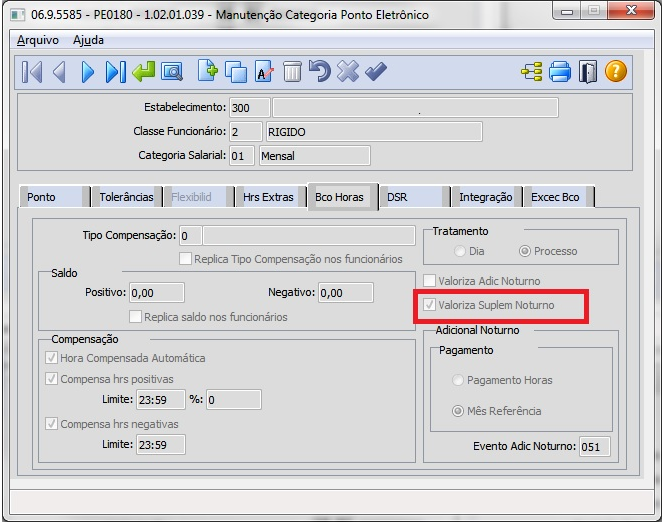Toggle Valoriza Adic Noturno checkbox

pos(429,281)
